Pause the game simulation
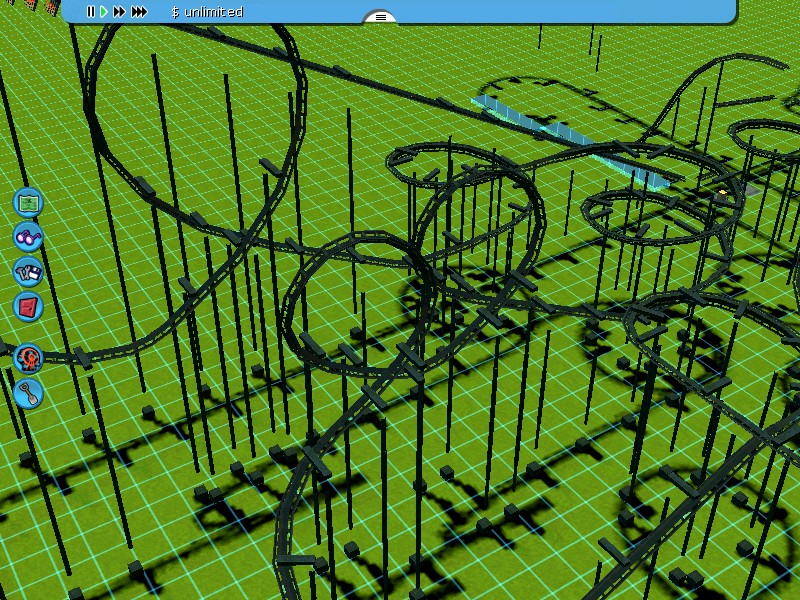The height and width of the screenshot is (600, 800). point(90,12)
